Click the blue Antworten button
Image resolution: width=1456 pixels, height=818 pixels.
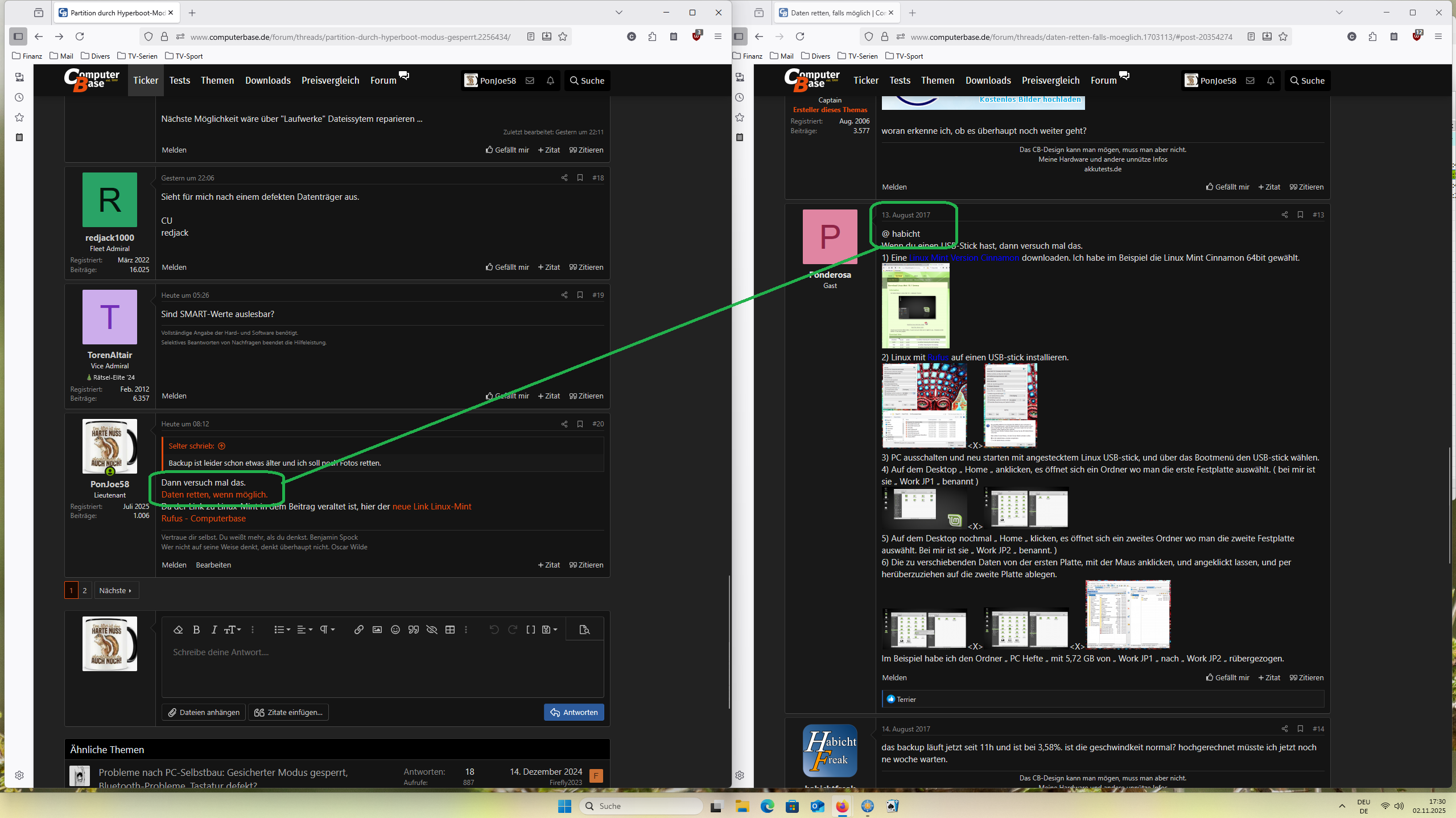[574, 712]
